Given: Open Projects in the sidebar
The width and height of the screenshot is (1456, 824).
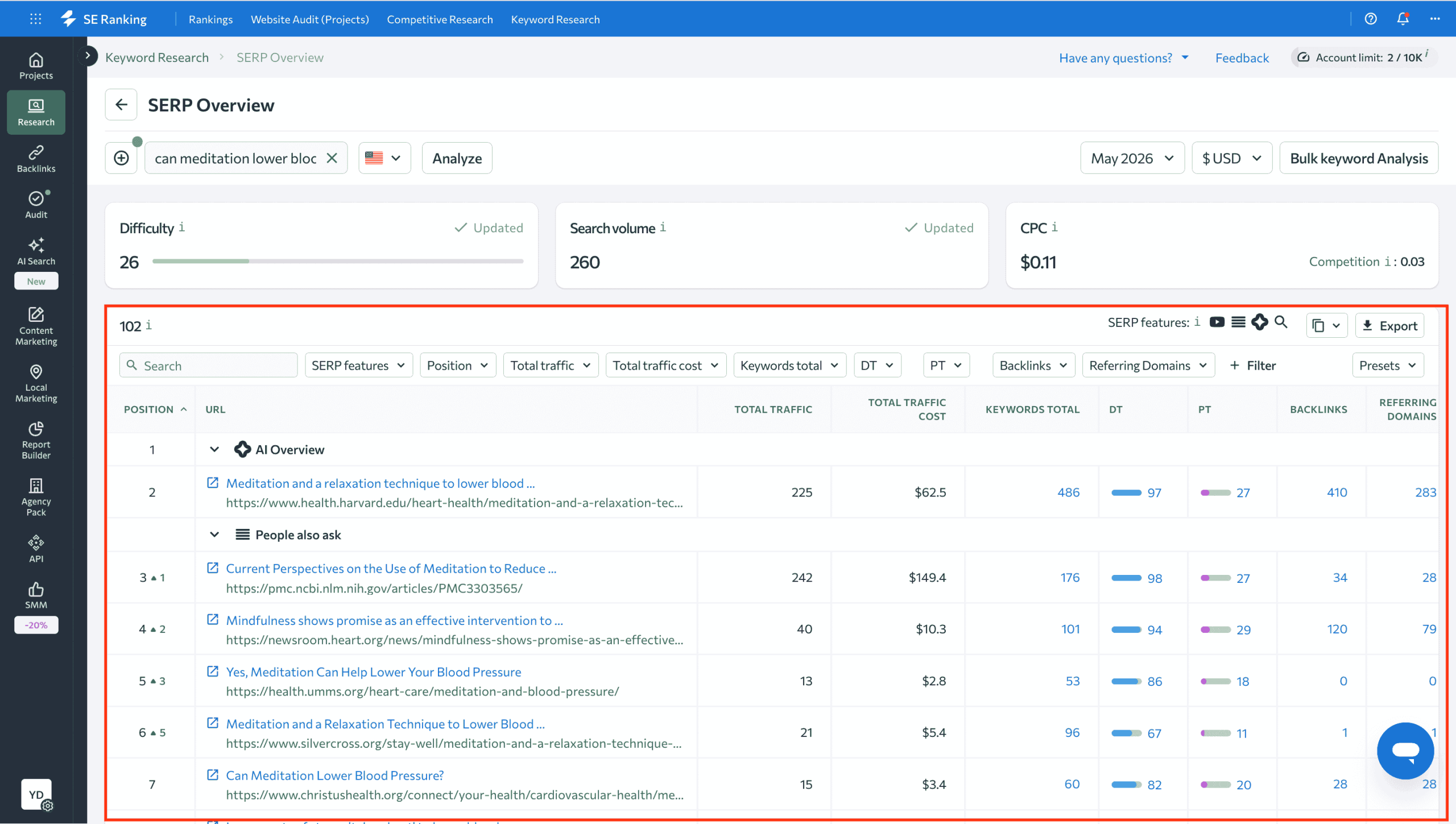Looking at the screenshot, I should [x=36, y=66].
